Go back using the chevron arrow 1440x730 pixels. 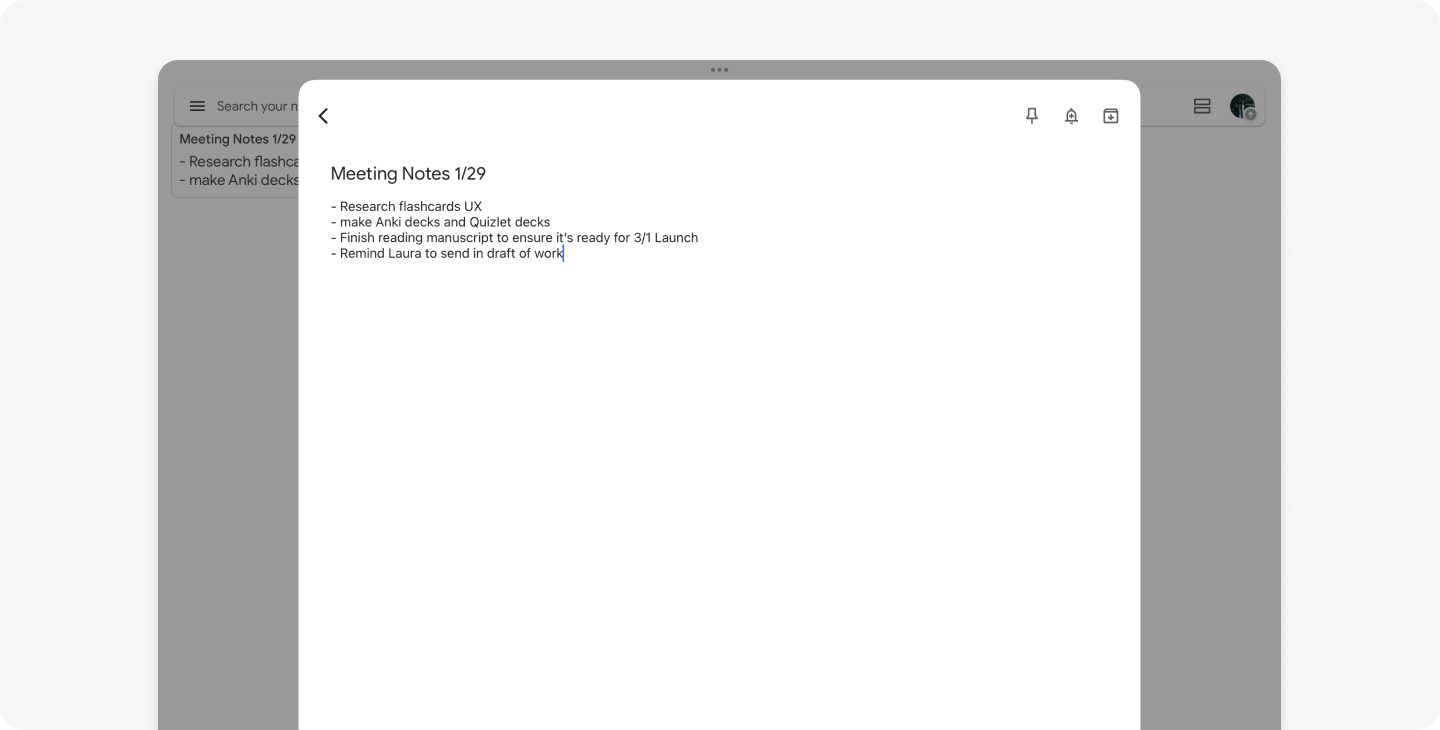point(323,116)
